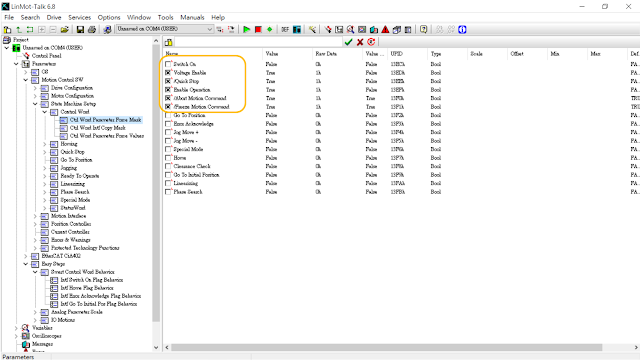This screenshot has height=360, width=640.
Task: Click the first icon in the main toolbar
Action: click(x=7, y=29)
